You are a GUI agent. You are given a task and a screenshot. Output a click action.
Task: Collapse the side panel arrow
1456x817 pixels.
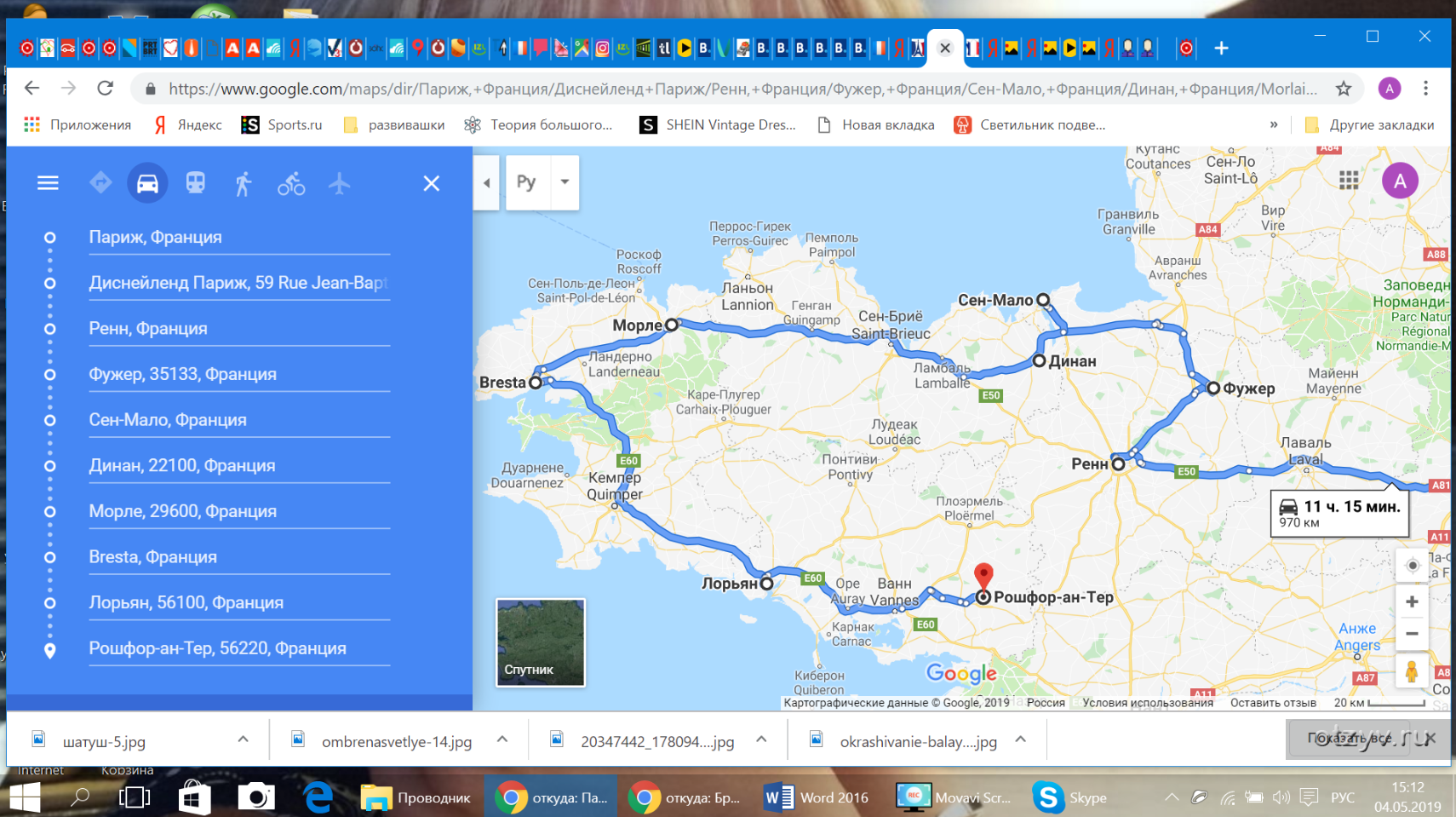(x=486, y=182)
